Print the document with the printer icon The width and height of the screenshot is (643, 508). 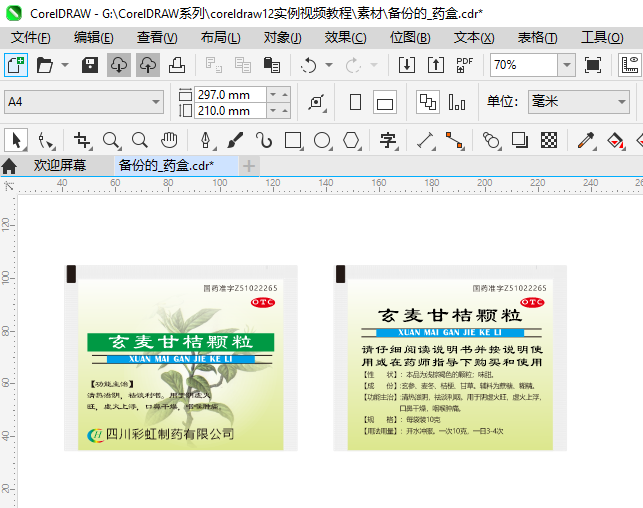[x=177, y=65]
